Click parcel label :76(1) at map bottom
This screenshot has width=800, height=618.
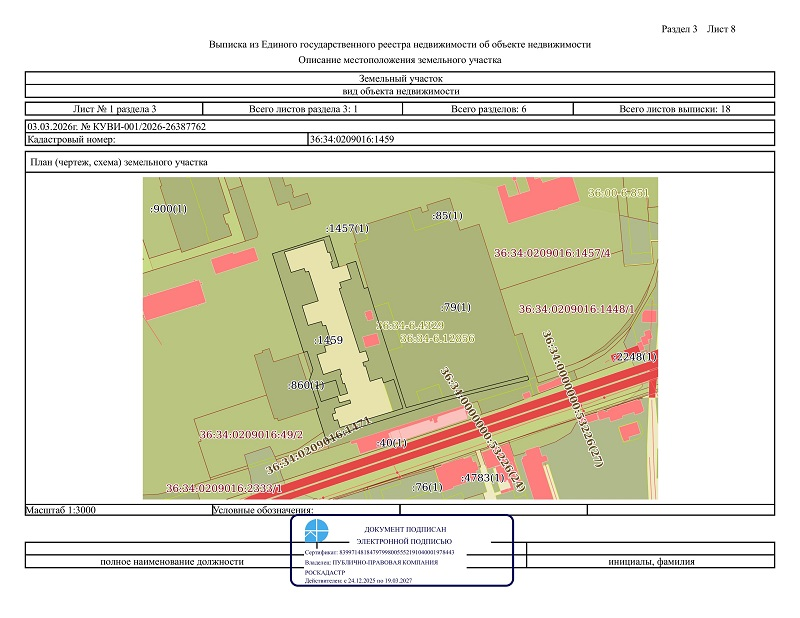tap(428, 487)
